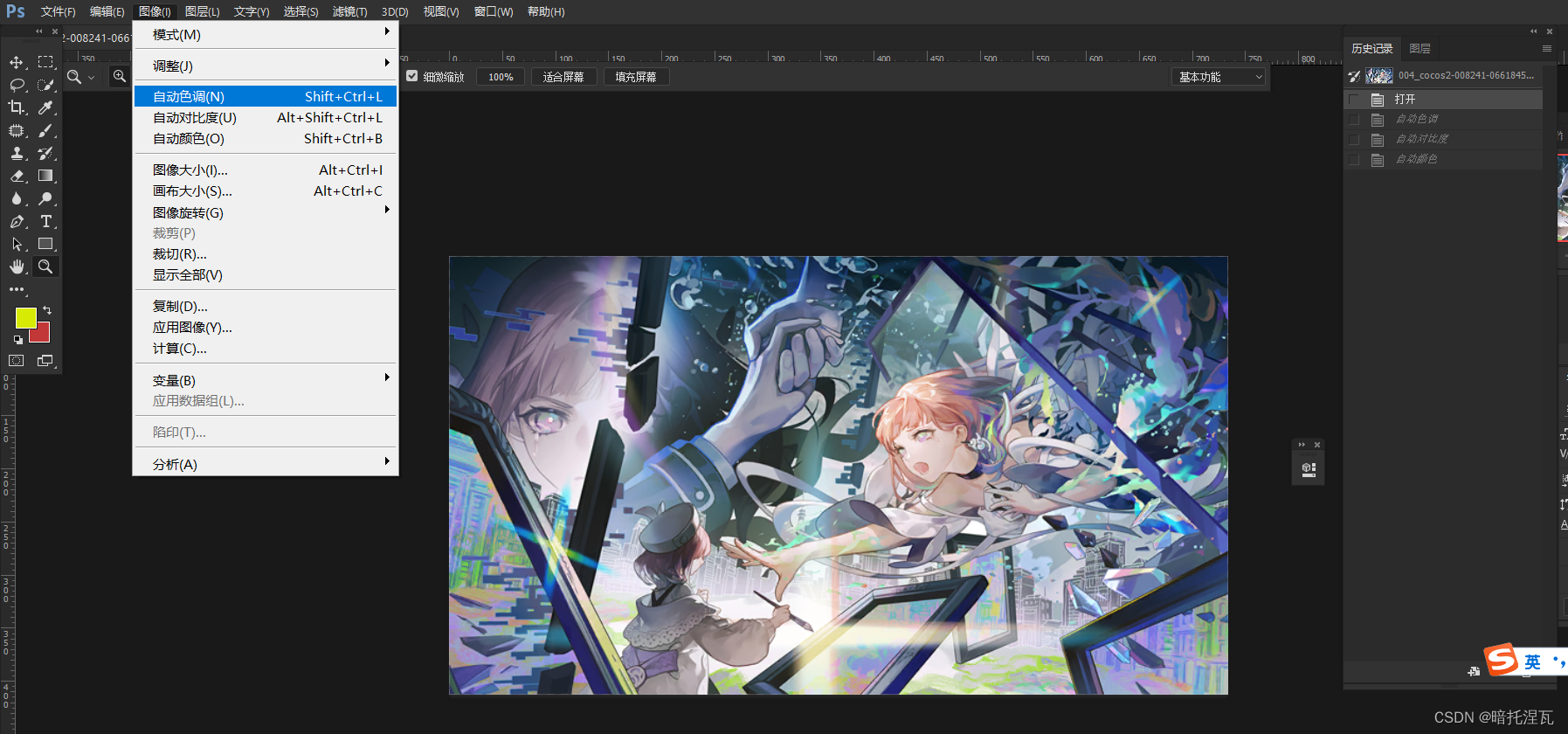Collapse the toolbox to single column
This screenshot has height=734, width=1568.
tap(38, 31)
